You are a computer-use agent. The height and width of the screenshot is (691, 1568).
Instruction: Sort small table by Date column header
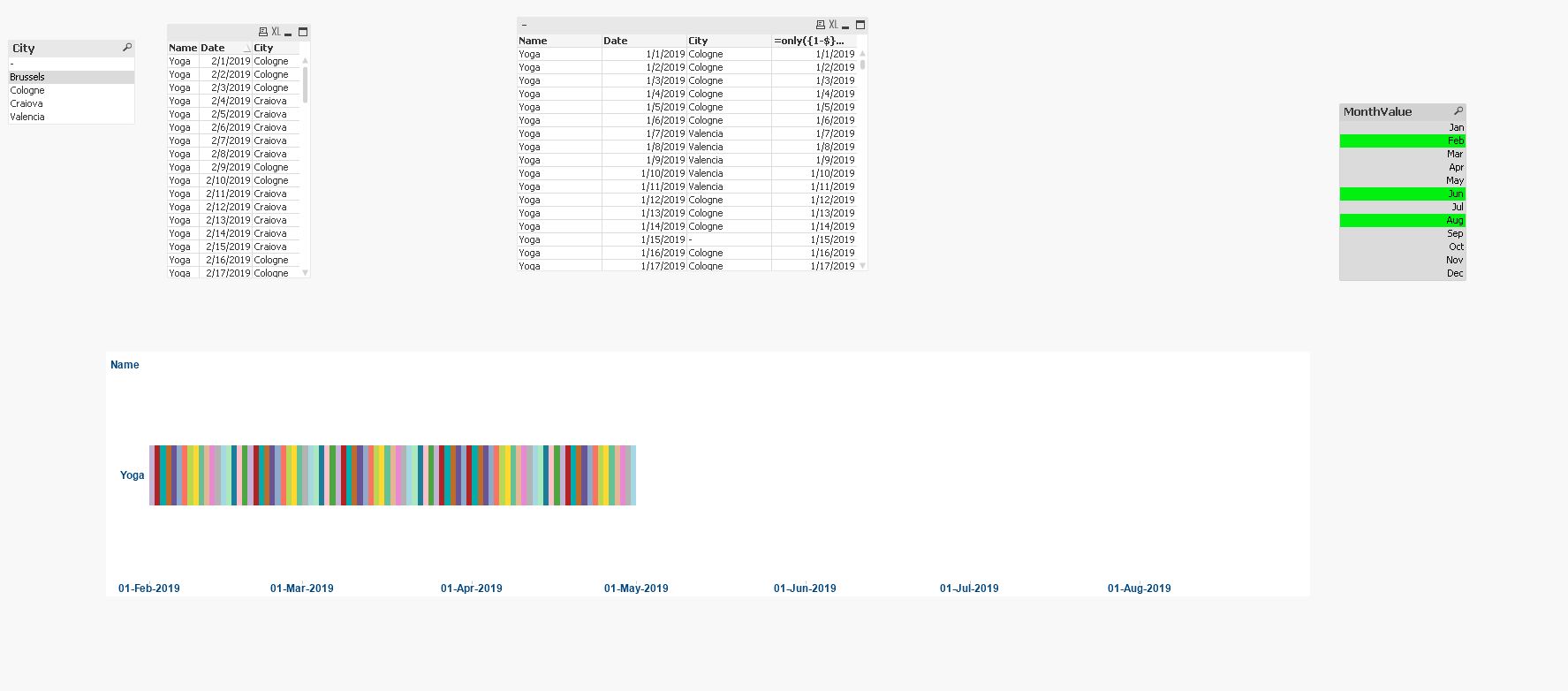coord(225,48)
